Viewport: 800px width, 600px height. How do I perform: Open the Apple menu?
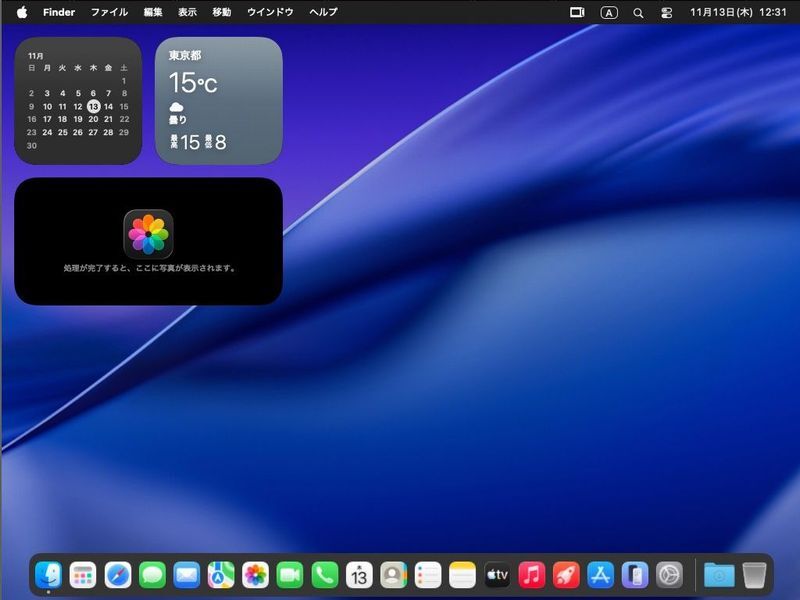click(22, 12)
